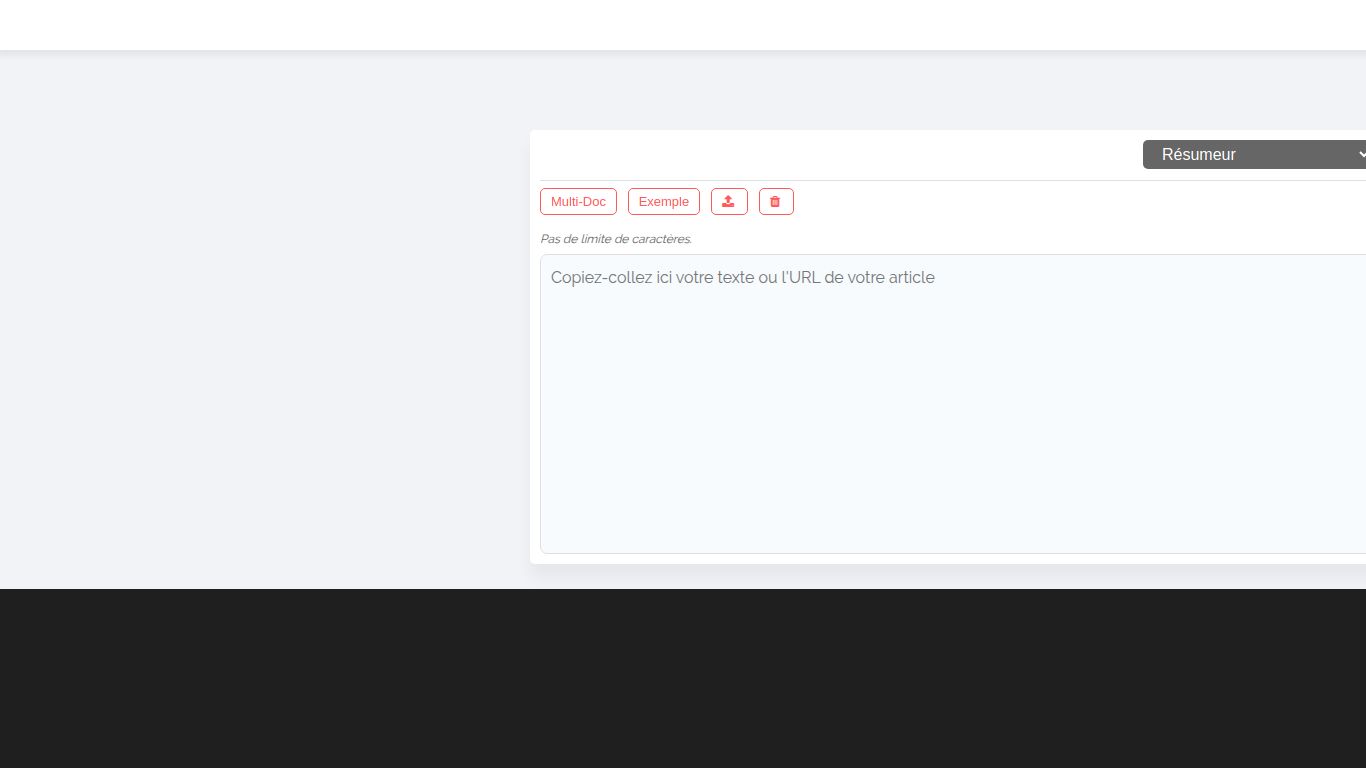
Task: Toggle Multi-Doc input mode on
Action: point(578,201)
